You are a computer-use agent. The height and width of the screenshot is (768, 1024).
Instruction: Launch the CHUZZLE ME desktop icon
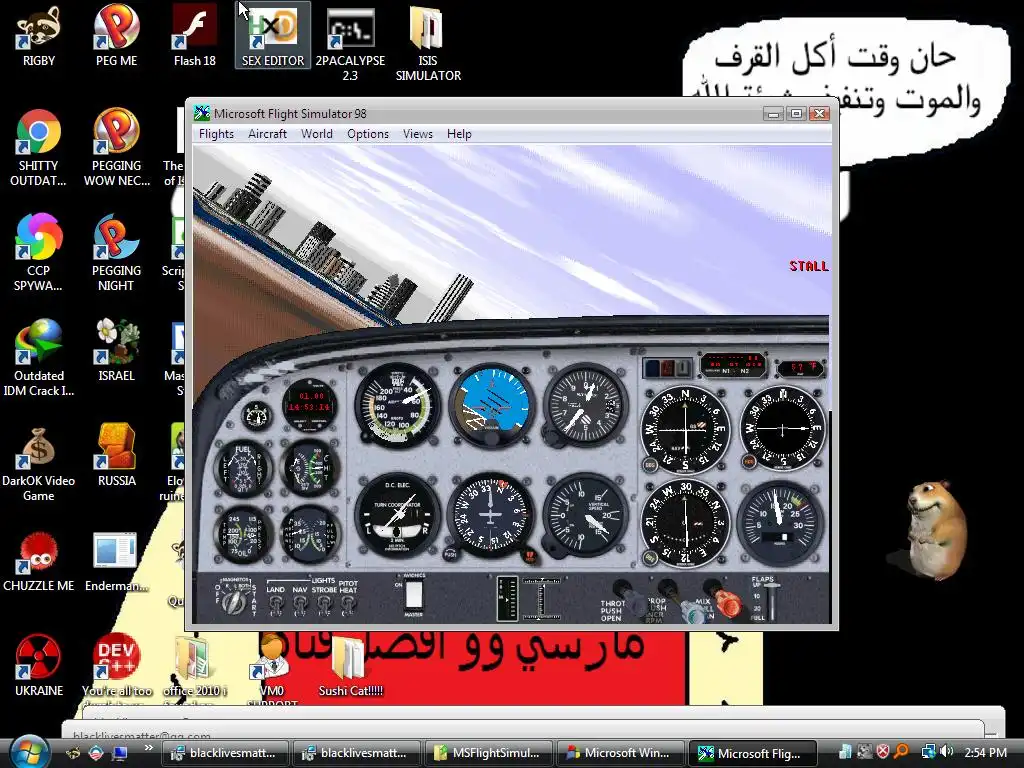point(39,562)
